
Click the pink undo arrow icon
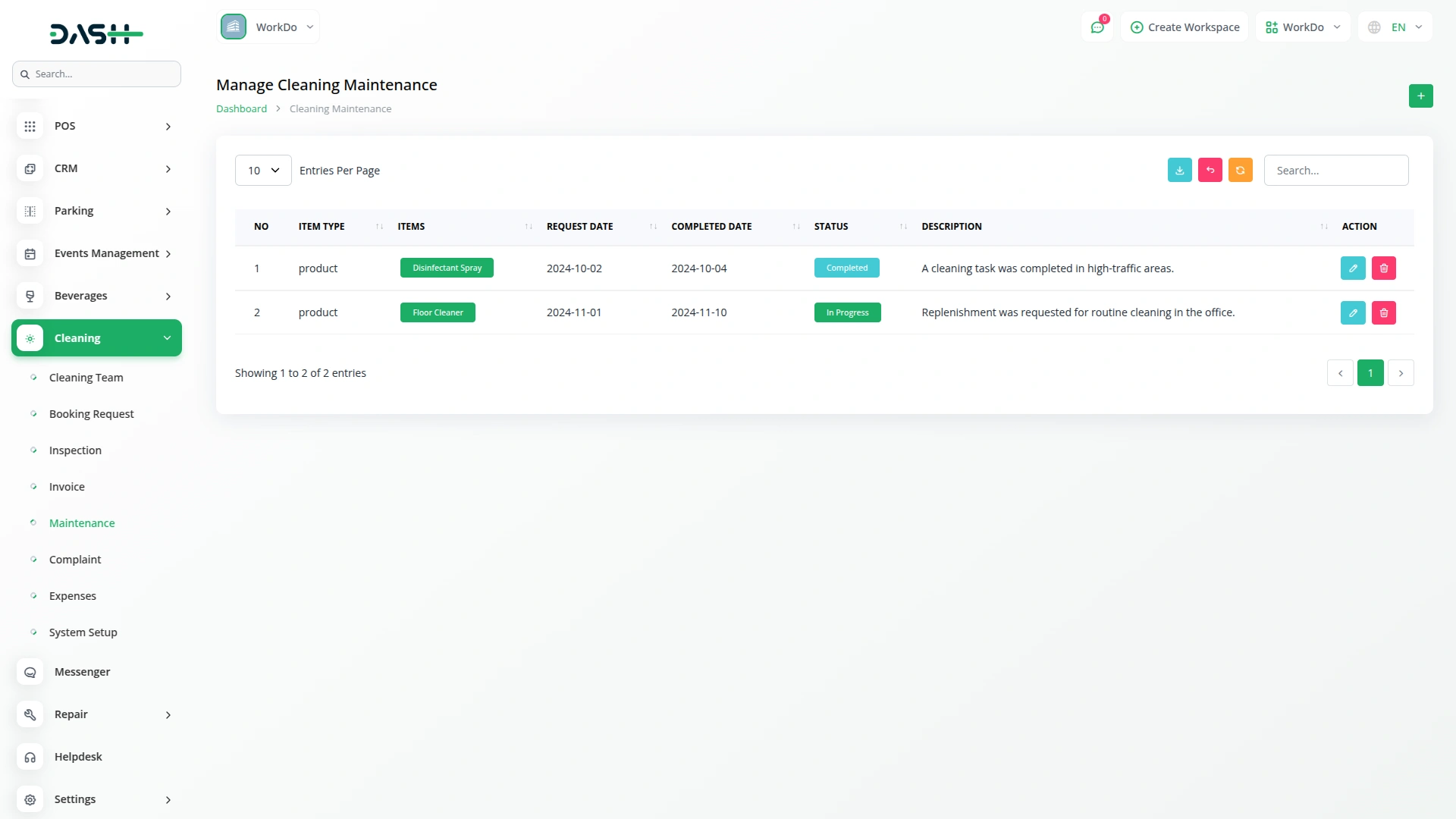click(x=1210, y=171)
